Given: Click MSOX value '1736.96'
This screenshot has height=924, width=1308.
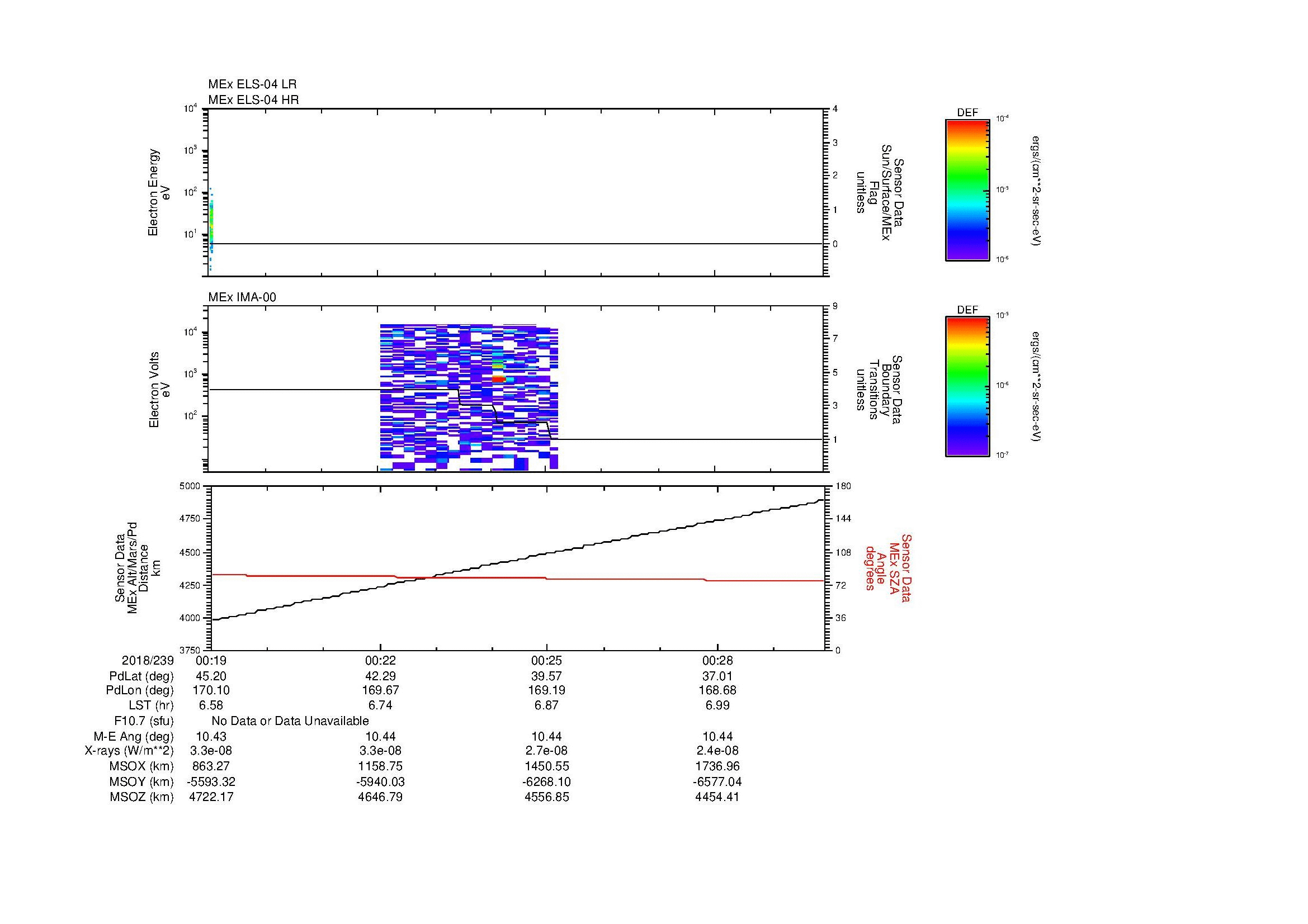Looking at the screenshot, I should tap(717, 767).
